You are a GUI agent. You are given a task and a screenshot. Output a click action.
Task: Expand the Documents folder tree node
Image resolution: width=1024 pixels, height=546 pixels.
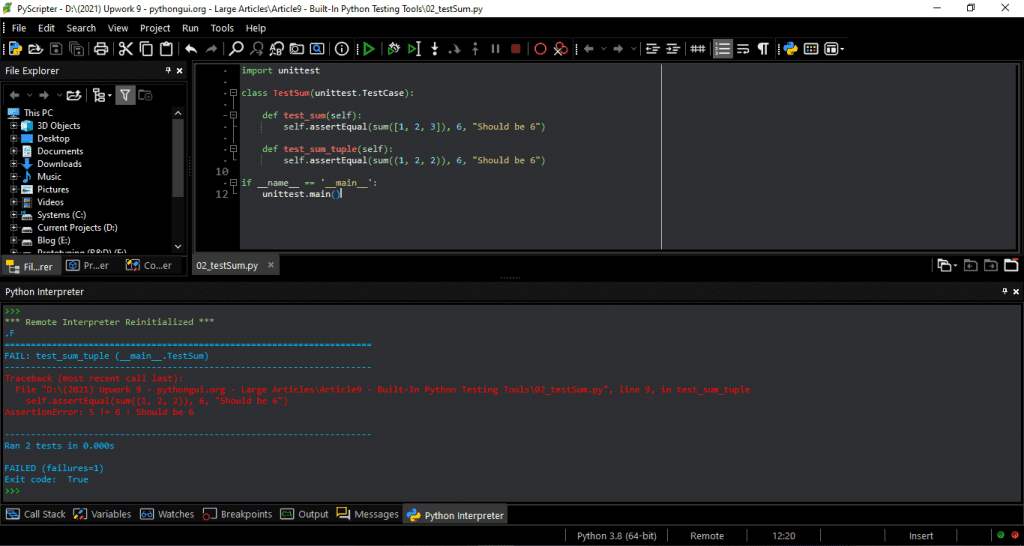14,151
